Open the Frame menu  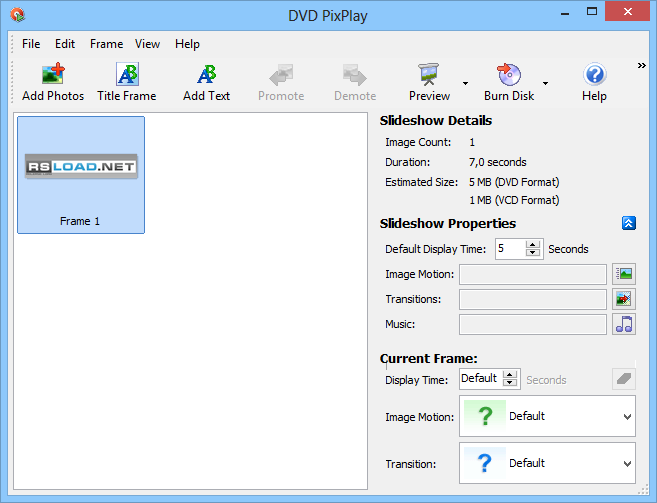pos(106,44)
